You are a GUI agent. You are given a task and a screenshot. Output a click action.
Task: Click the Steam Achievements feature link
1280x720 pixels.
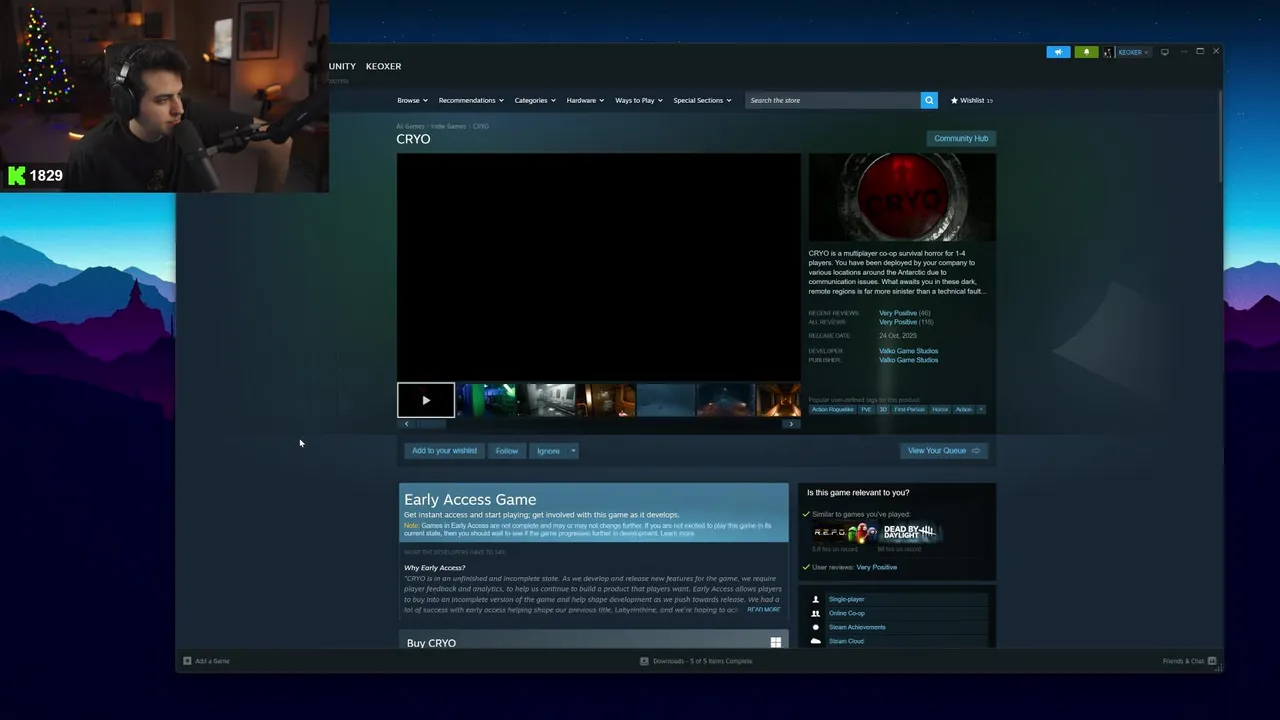tap(857, 627)
